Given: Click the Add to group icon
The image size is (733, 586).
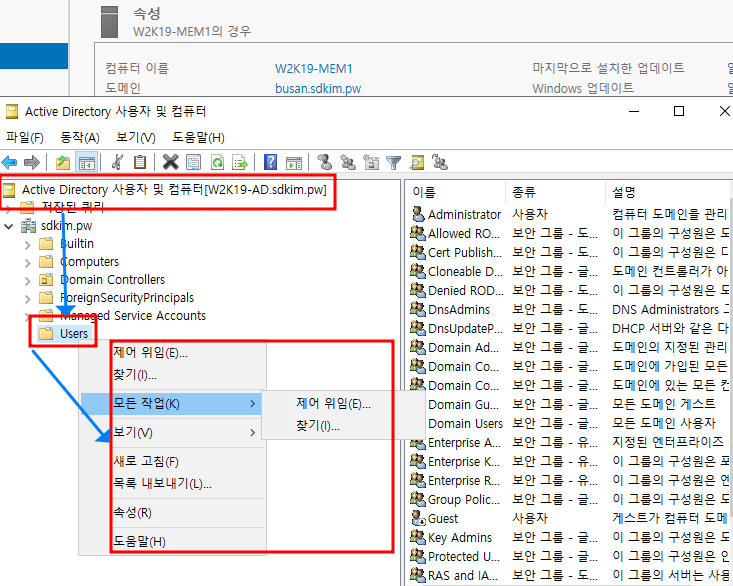Looking at the screenshot, I should point(440,163).
